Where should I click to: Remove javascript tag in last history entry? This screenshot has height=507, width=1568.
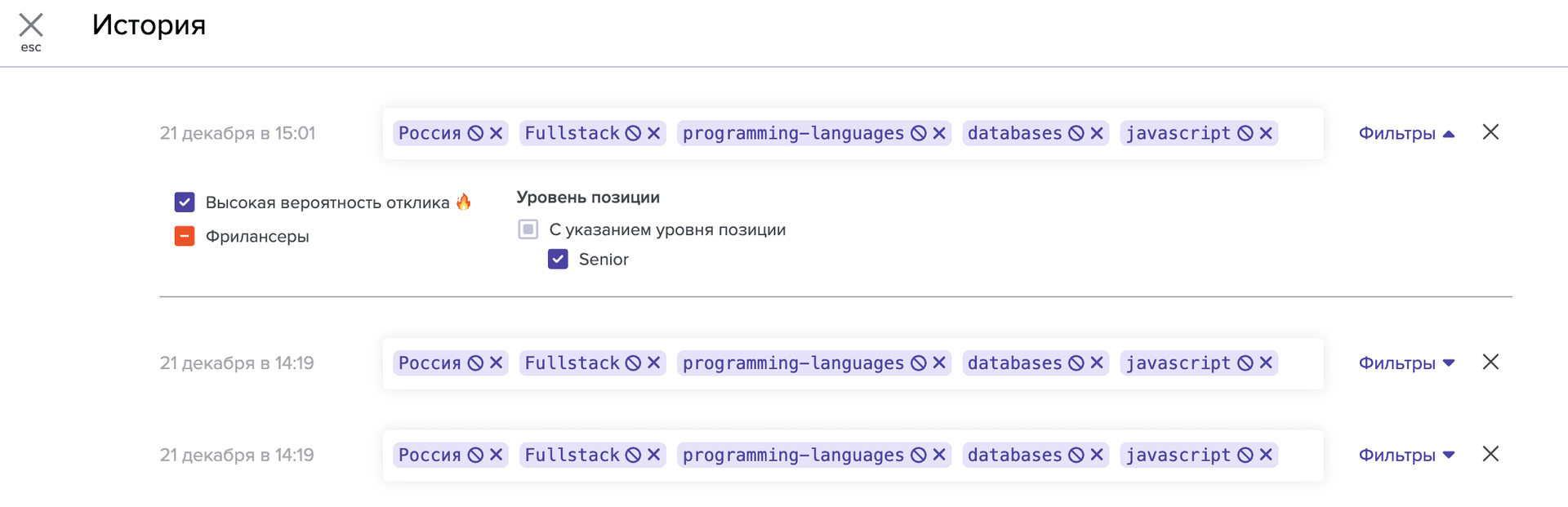[1266, 456]
